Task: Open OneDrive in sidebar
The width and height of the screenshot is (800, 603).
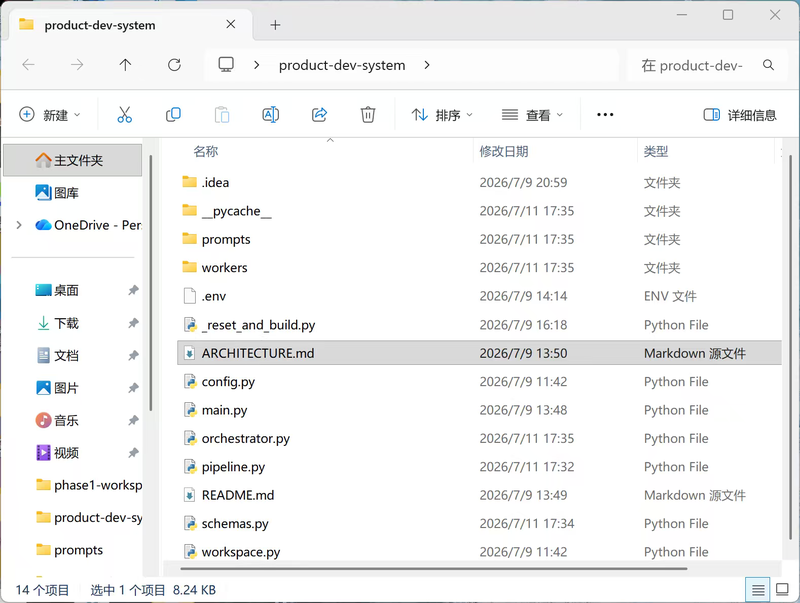Action: coord(88,225)
